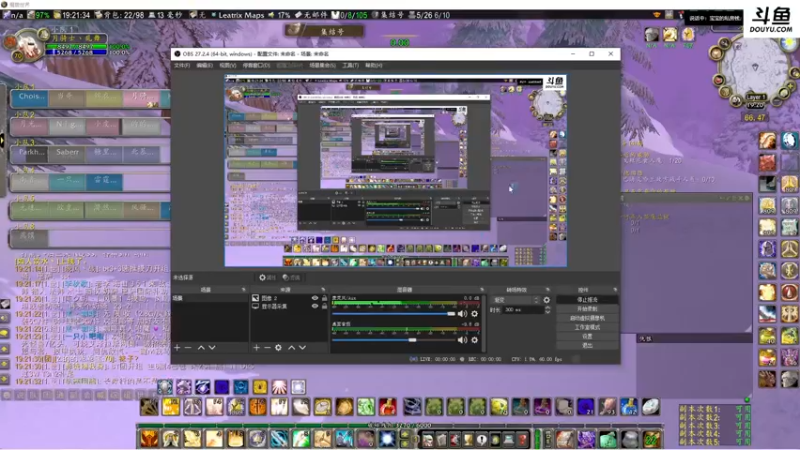
Task: Undock the Controls panel via header icon
Action: coord(615,290)
